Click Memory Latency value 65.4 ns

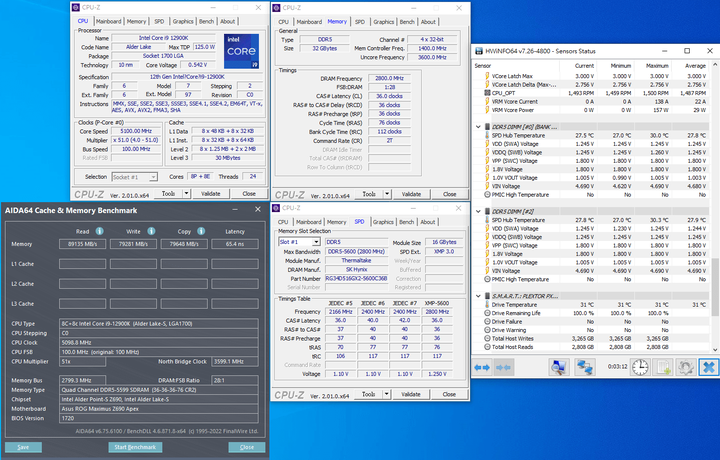(x=235, y=244)
